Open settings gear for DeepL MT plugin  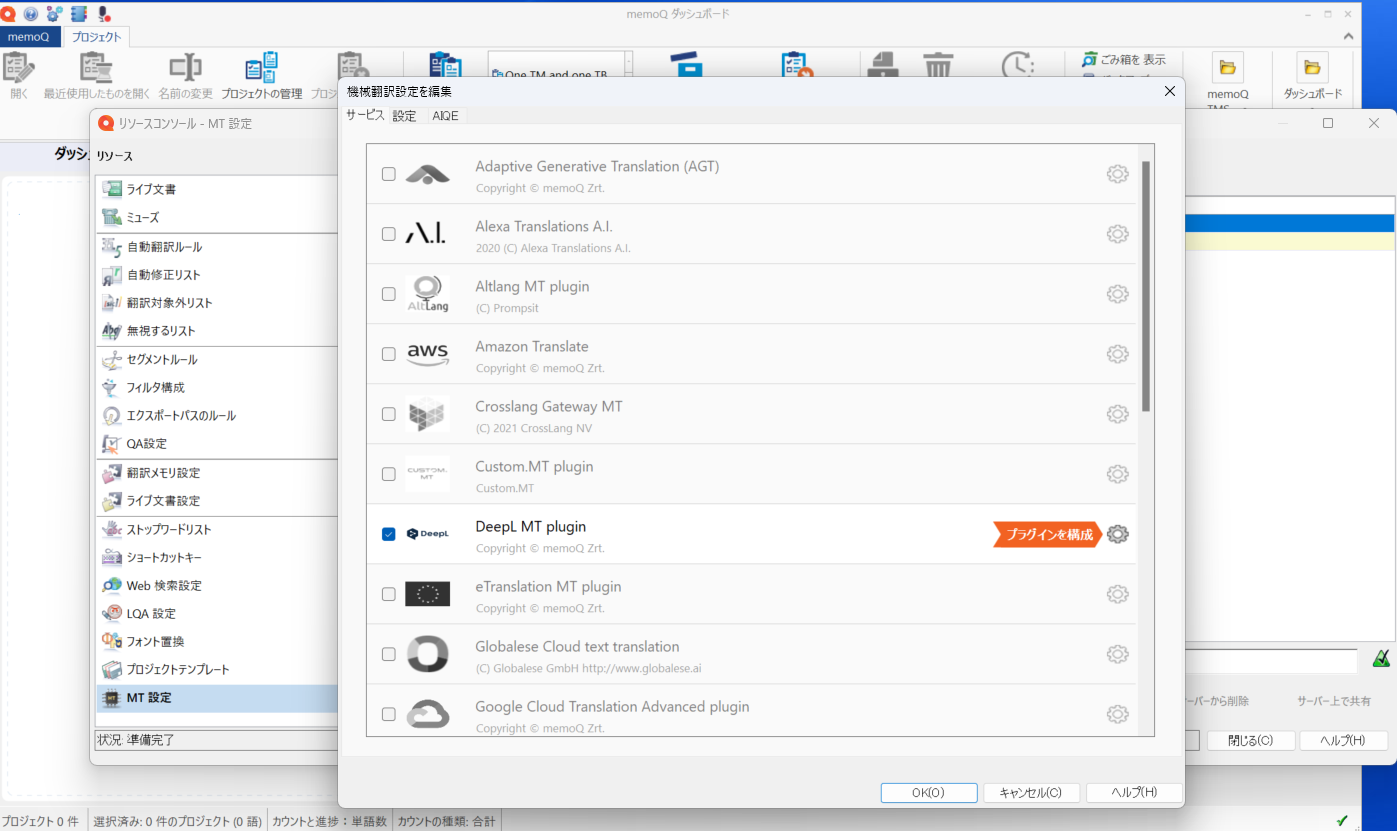tap(1117, 534)
